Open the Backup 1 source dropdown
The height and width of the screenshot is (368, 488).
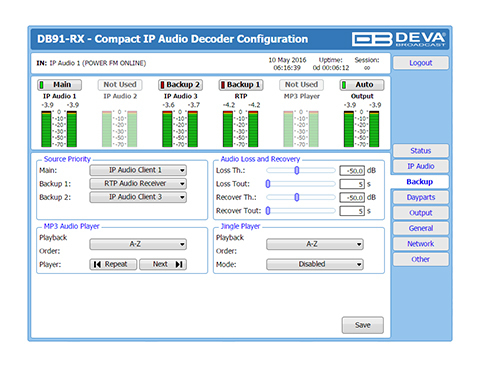138,184
